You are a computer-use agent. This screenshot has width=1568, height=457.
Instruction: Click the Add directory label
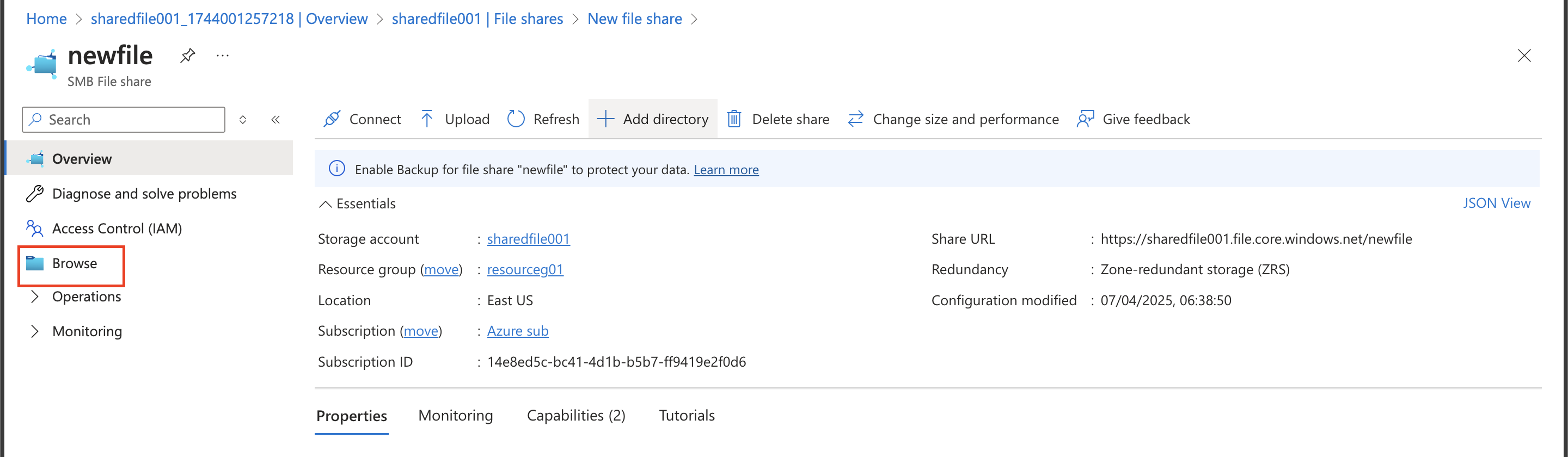click(665, 119)
